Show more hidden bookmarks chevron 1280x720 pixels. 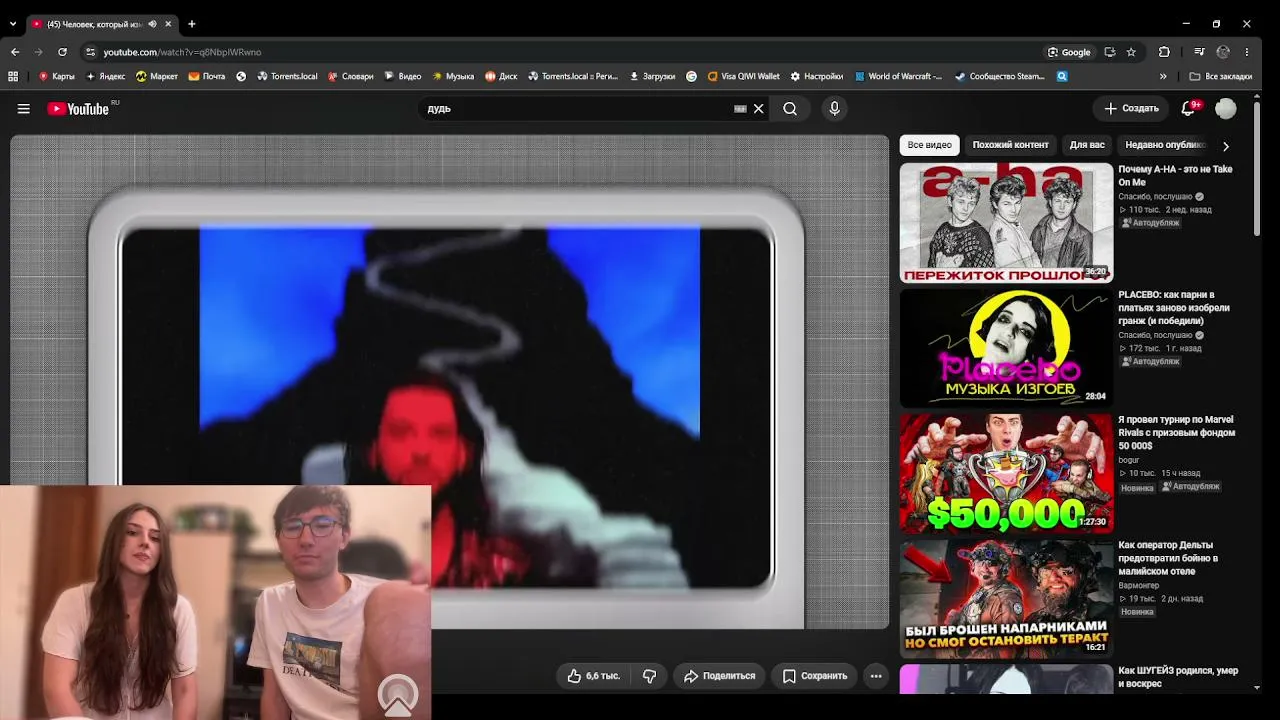pos(1163,76)
